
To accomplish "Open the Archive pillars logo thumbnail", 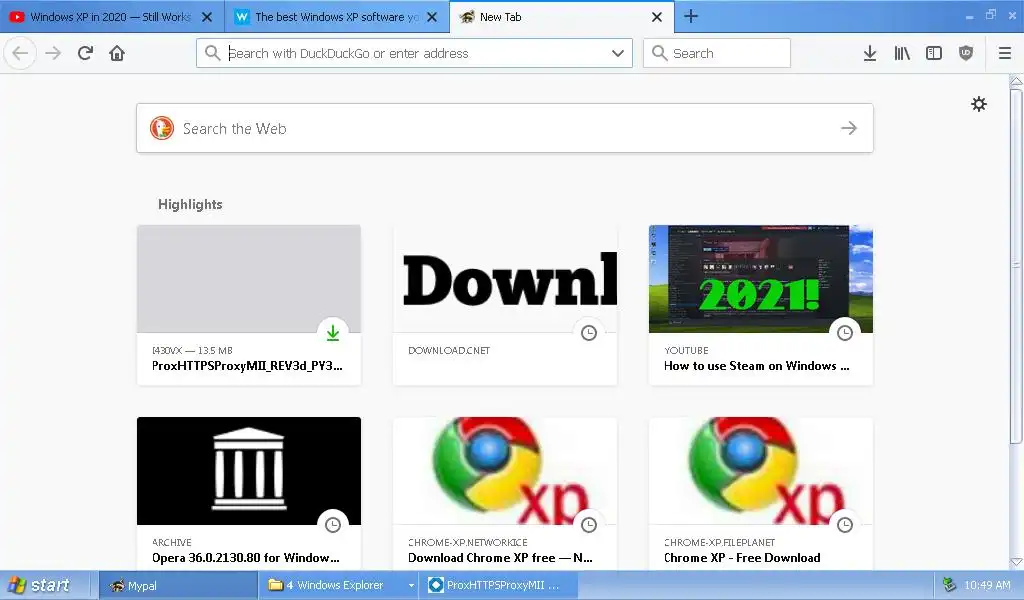I will tap(249, 471).
